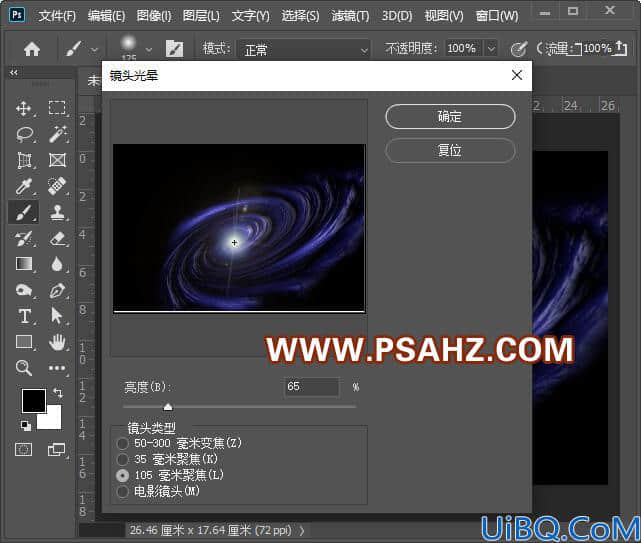Select the Blur tool
This screenshot has height=543, width=641.
(57, 264)
